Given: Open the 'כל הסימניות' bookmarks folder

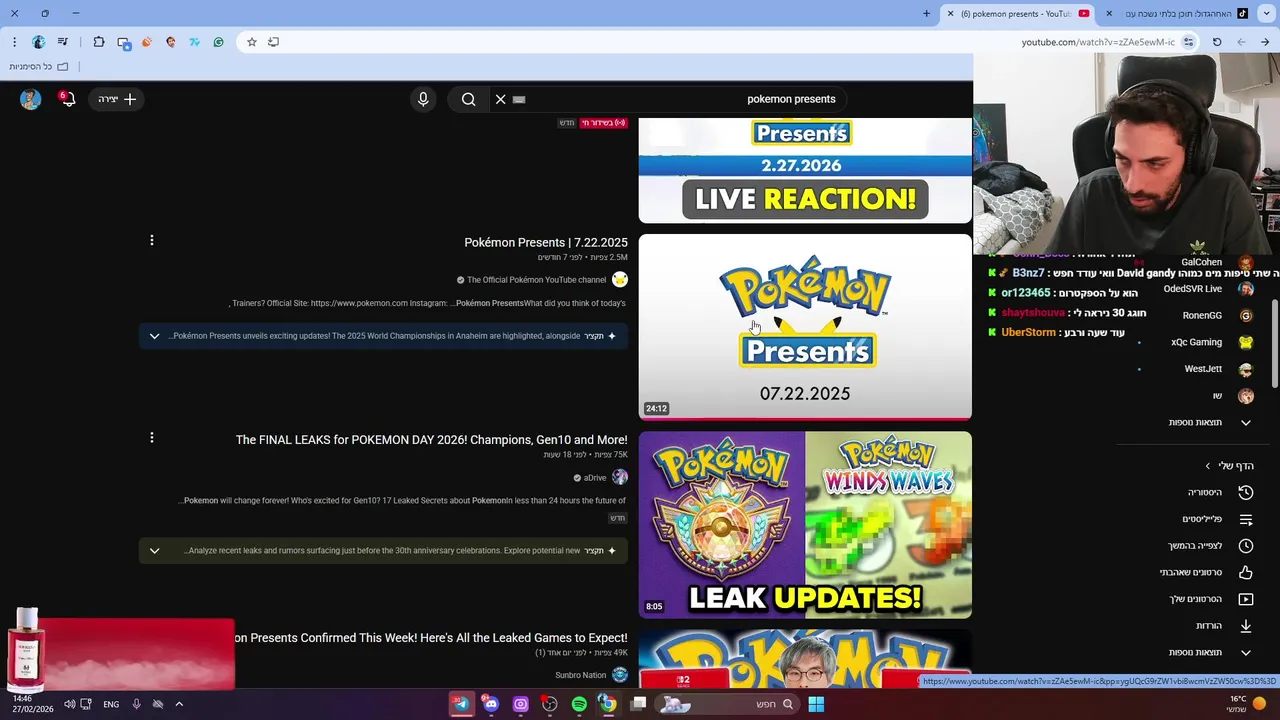Looking at the screenshot, I should point(39,67).
